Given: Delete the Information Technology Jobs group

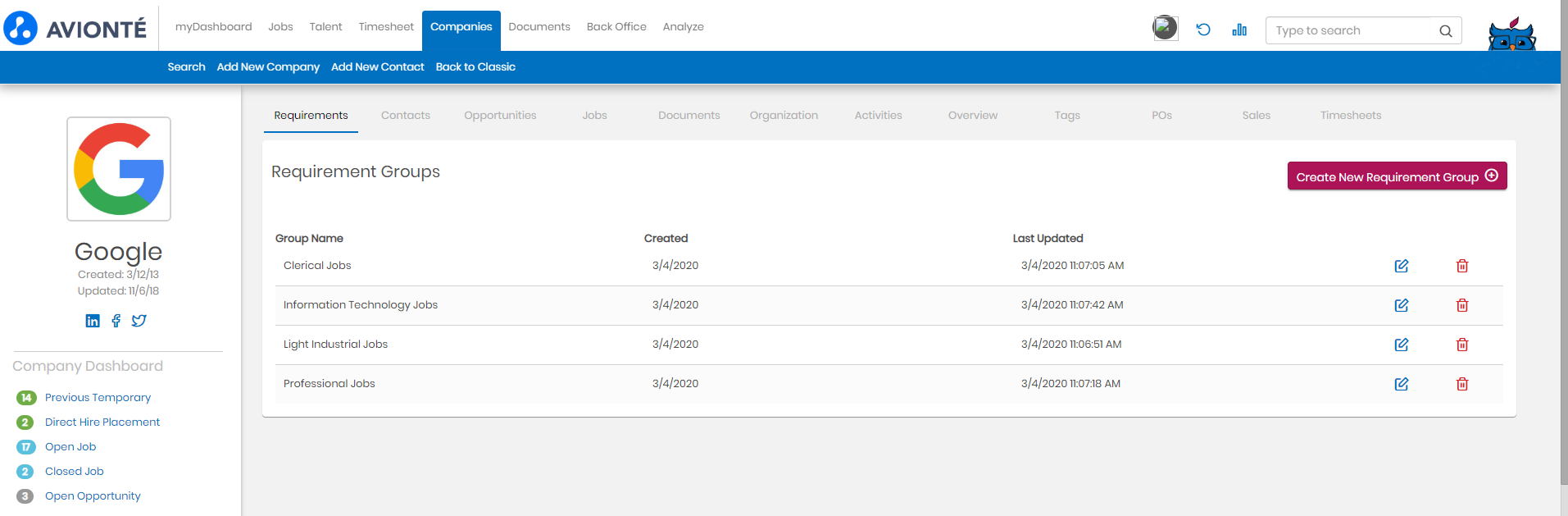Looking at the screenshot, I should [x=1461, y=305].
